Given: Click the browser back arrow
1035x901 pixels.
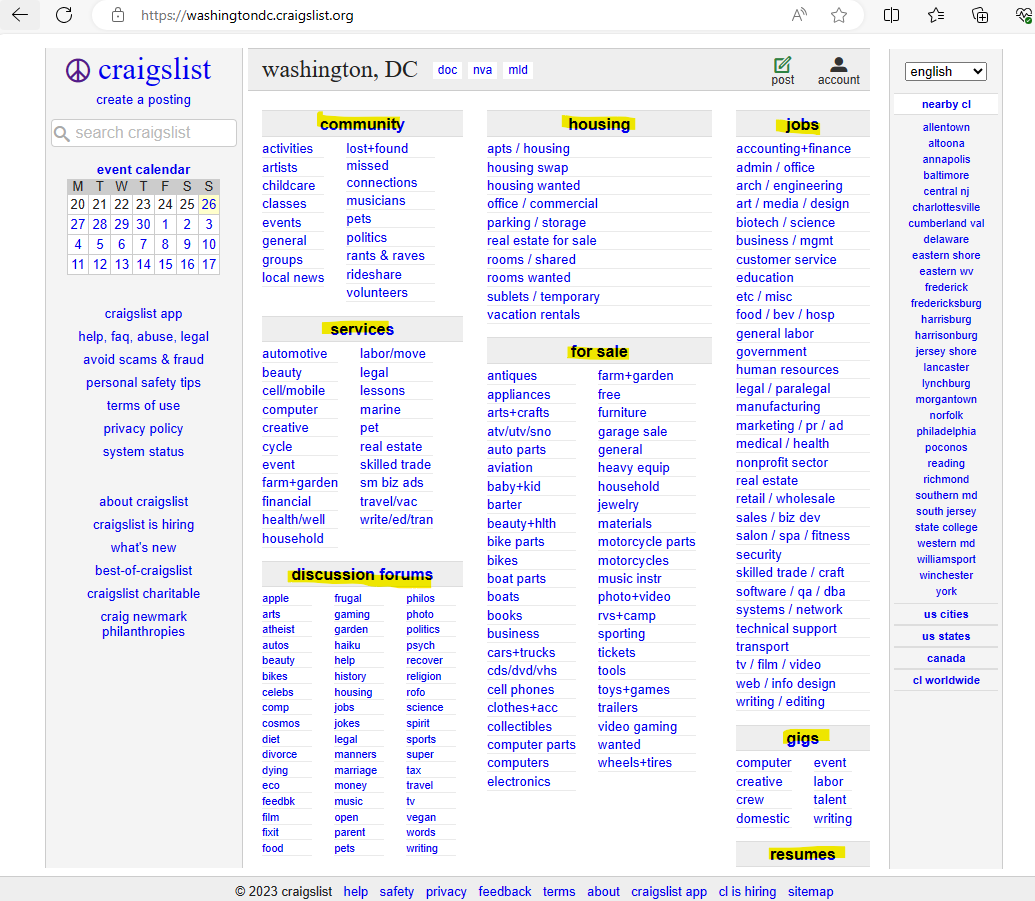Looking at the screenshot, I should [20, 15].
